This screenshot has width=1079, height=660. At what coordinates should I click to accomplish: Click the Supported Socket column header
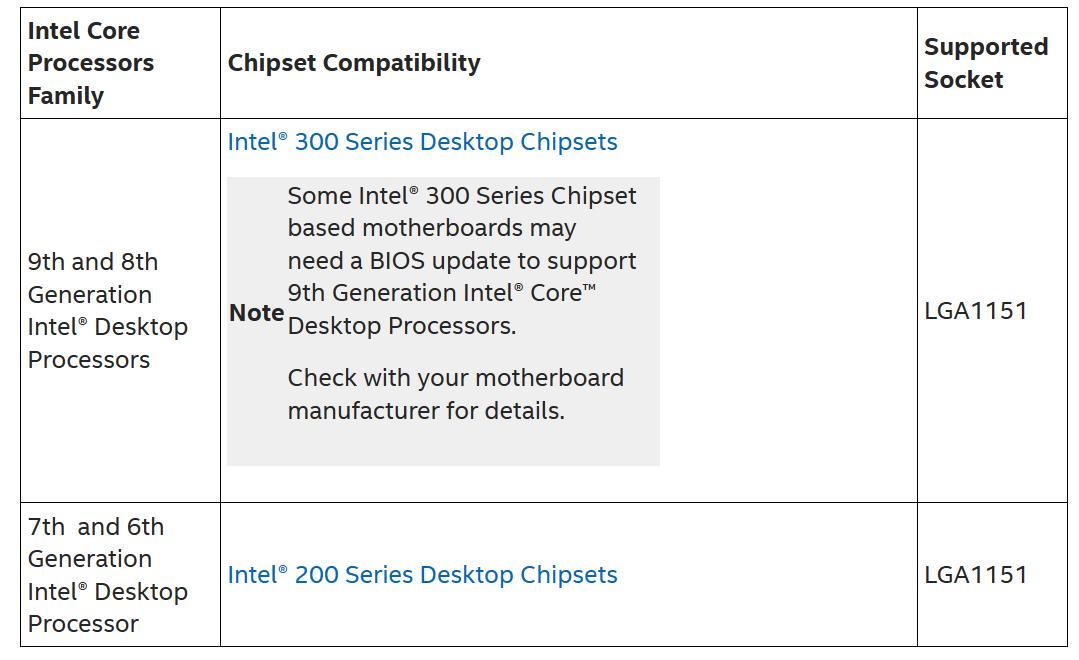click(985, 63)
